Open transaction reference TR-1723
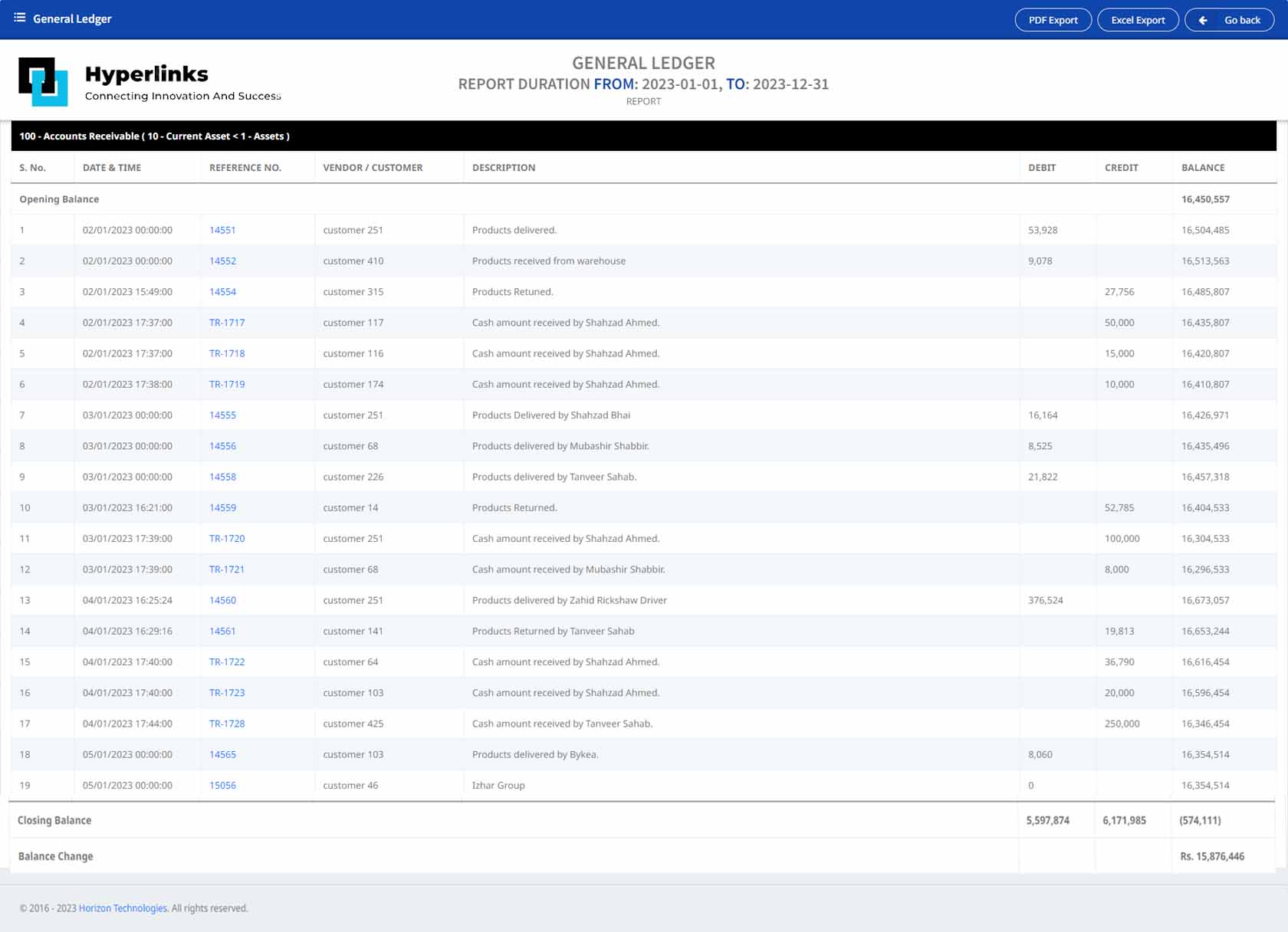The height and width of the screenshot is (932, 1288). click(227, 693)
